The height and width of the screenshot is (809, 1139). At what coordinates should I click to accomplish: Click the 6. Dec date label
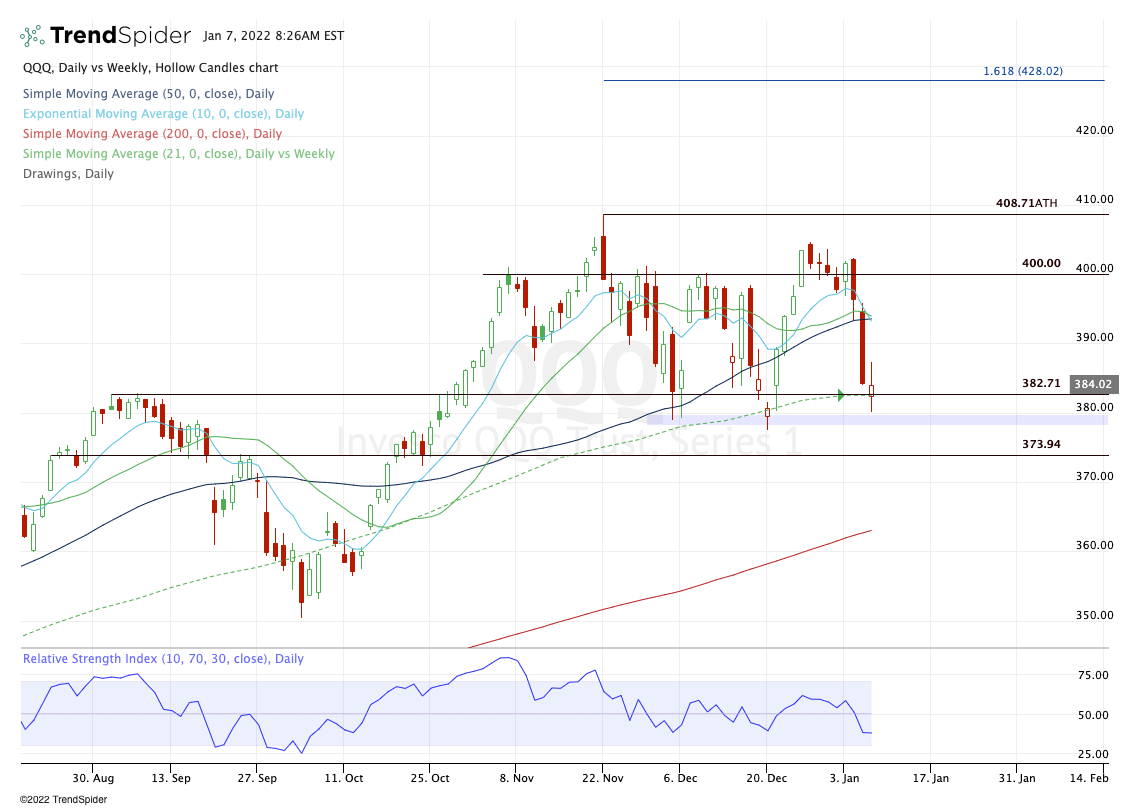pos(679,778)
